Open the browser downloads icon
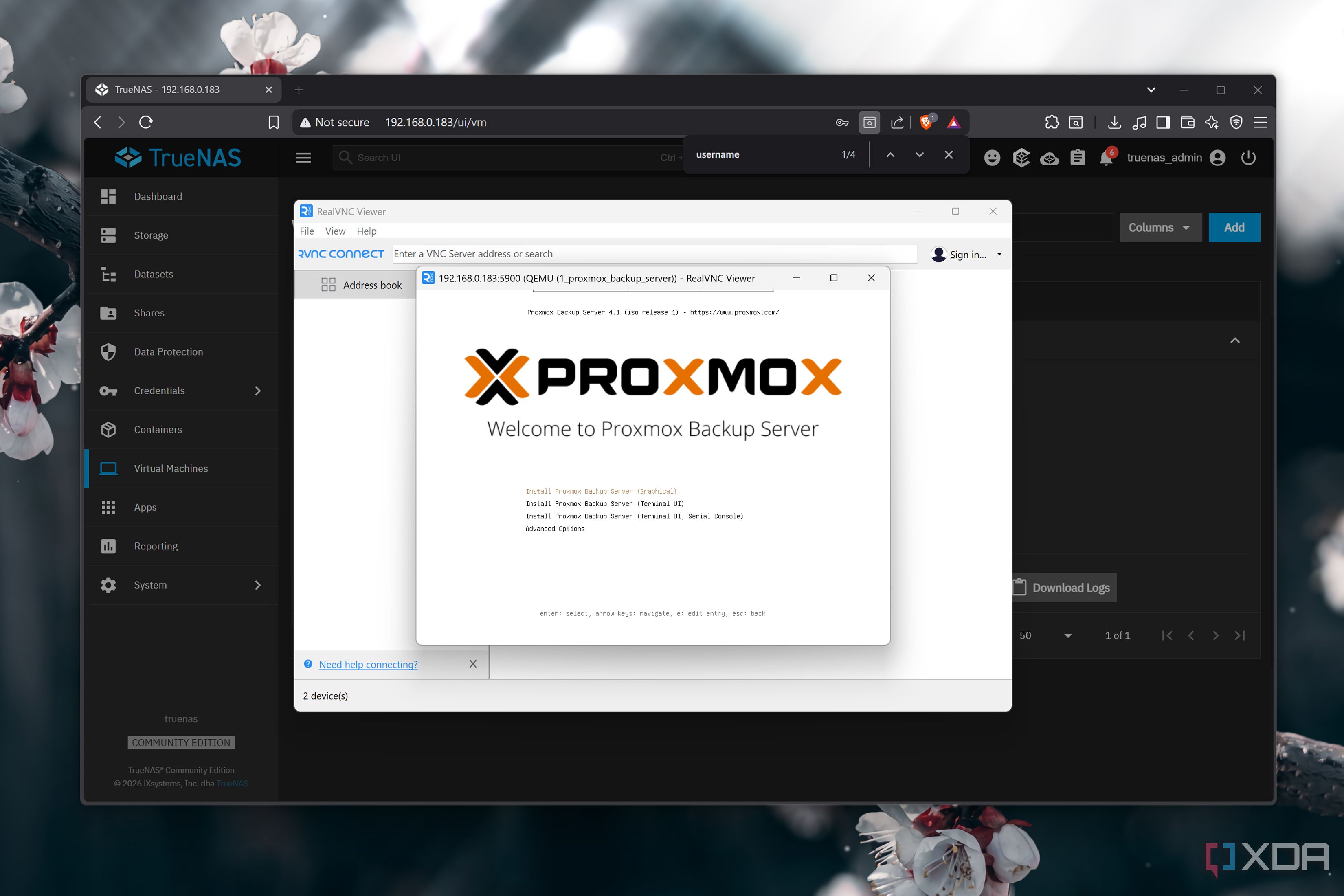This screenshot has height=896, width=1344. pos(1114,122)
